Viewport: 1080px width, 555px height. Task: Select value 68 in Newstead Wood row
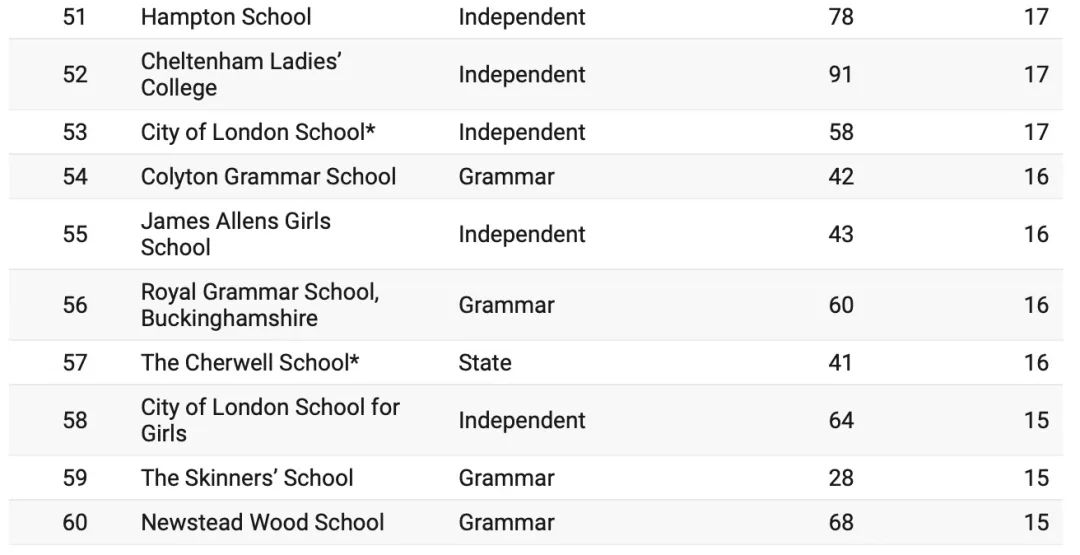[x=841, y=522]
